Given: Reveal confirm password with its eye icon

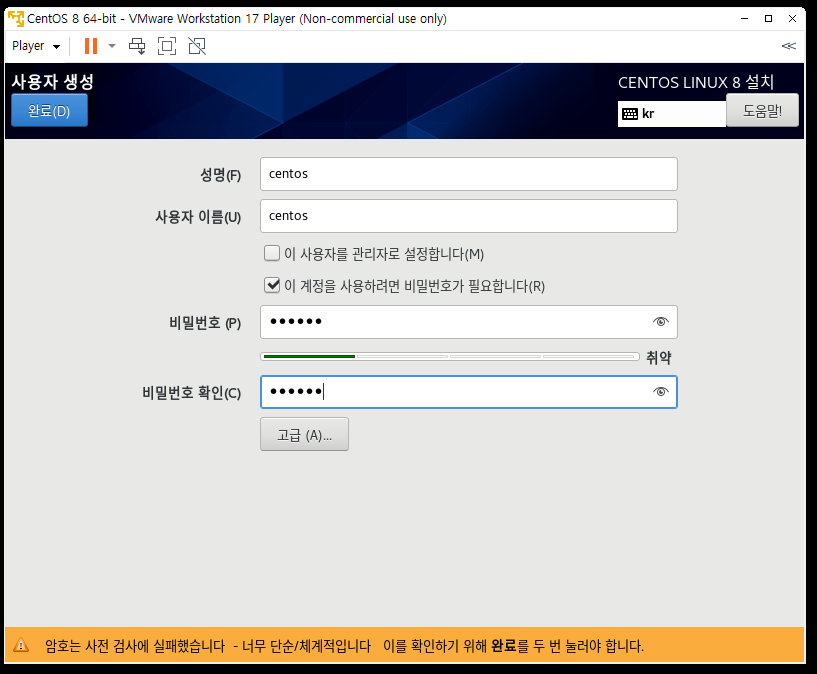Looking at the screenshot, I should point(661,392).
